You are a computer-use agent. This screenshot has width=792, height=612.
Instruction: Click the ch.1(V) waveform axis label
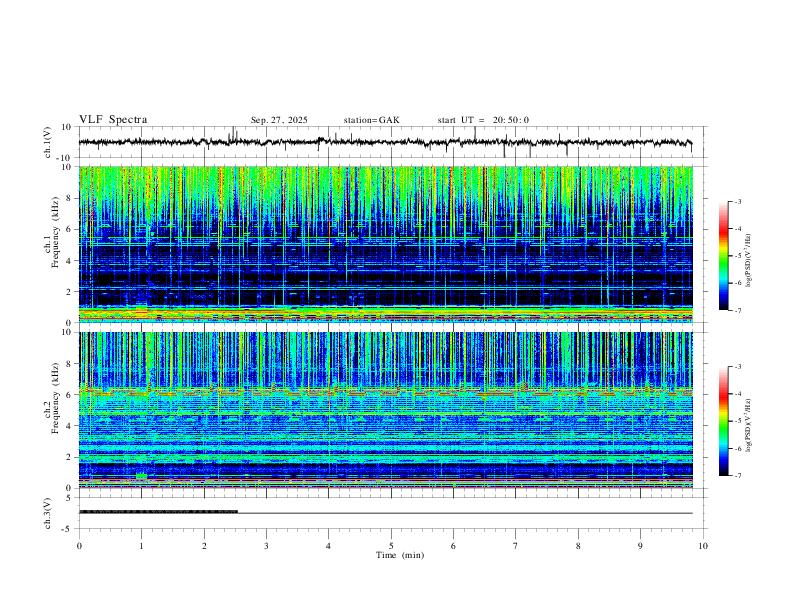point(48,142)
